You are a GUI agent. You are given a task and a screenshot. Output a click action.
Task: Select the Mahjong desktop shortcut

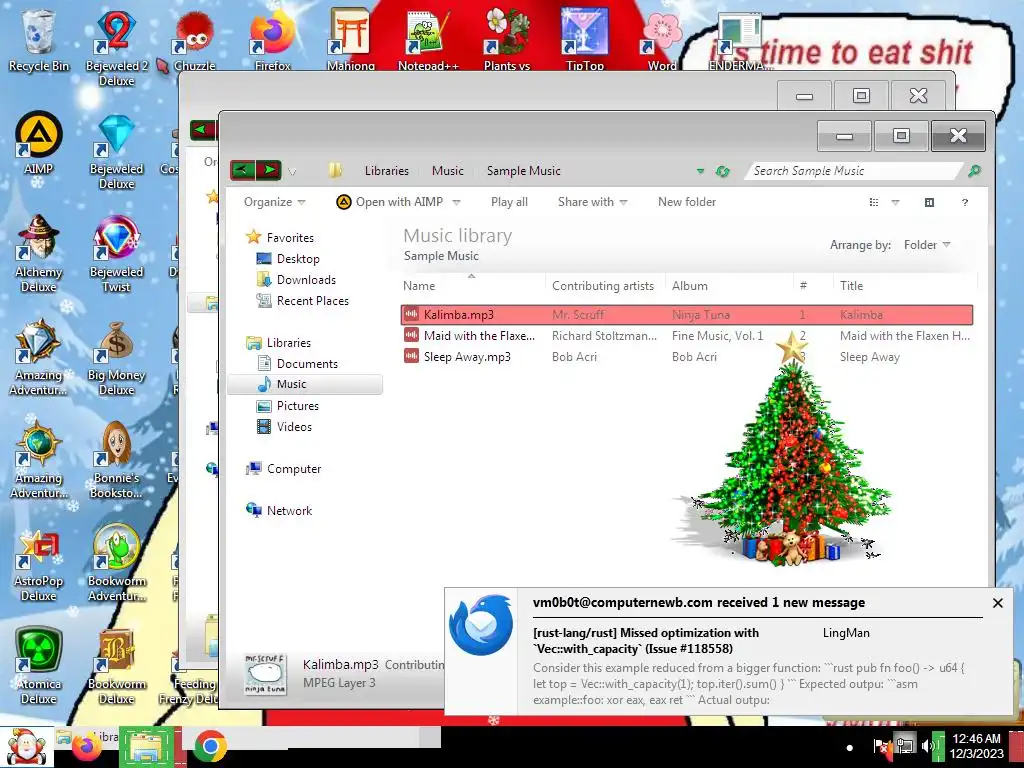pos(351,39)
